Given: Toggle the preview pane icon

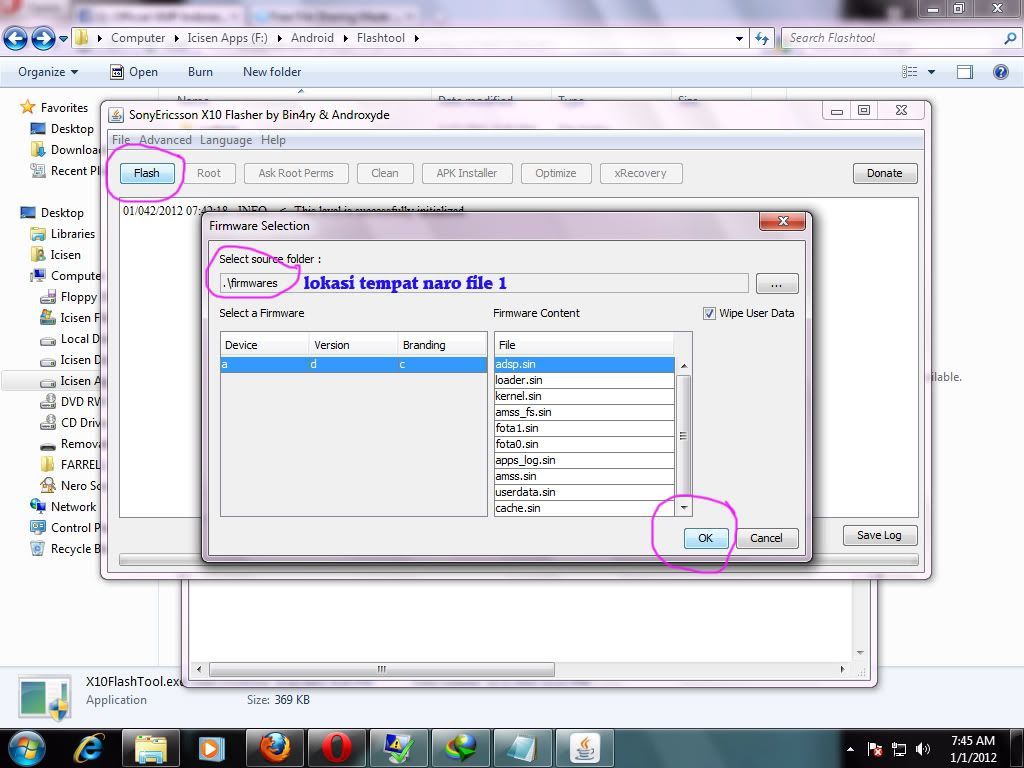Looking at the screenshot, I should pos(965,72).
